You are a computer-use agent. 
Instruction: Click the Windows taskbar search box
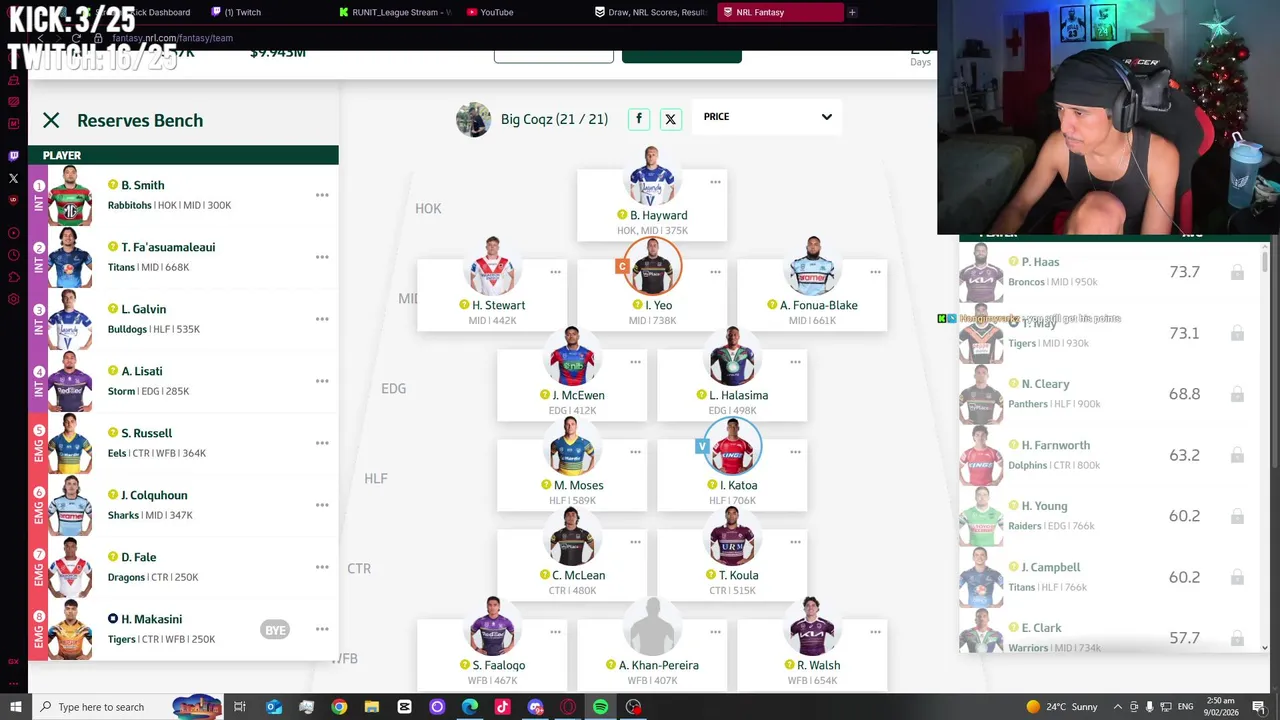tap(129, 707)
